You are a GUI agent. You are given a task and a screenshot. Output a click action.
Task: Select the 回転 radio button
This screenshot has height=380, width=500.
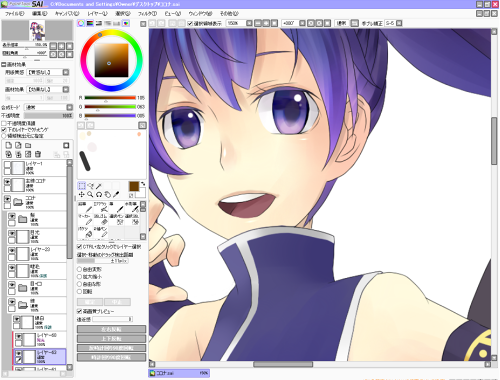pos(79,291)
